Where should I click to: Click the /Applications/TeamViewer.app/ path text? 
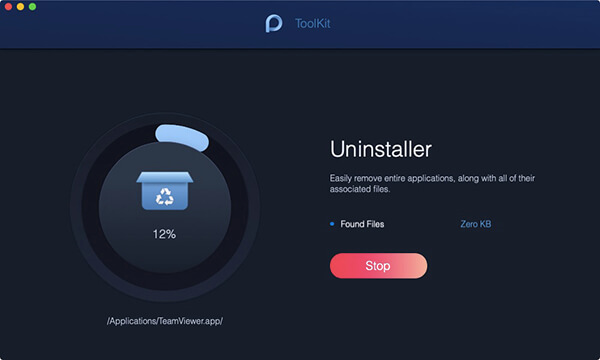click(165, 321)
